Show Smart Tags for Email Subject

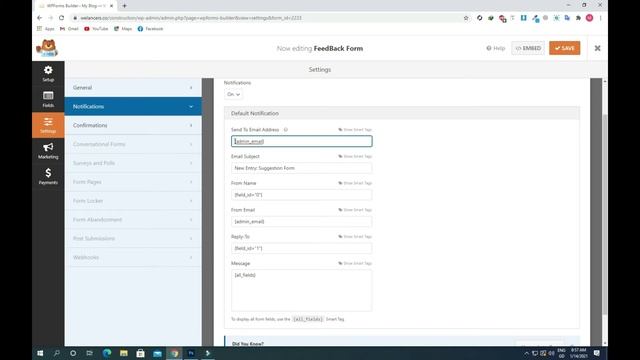coord(355,156)
